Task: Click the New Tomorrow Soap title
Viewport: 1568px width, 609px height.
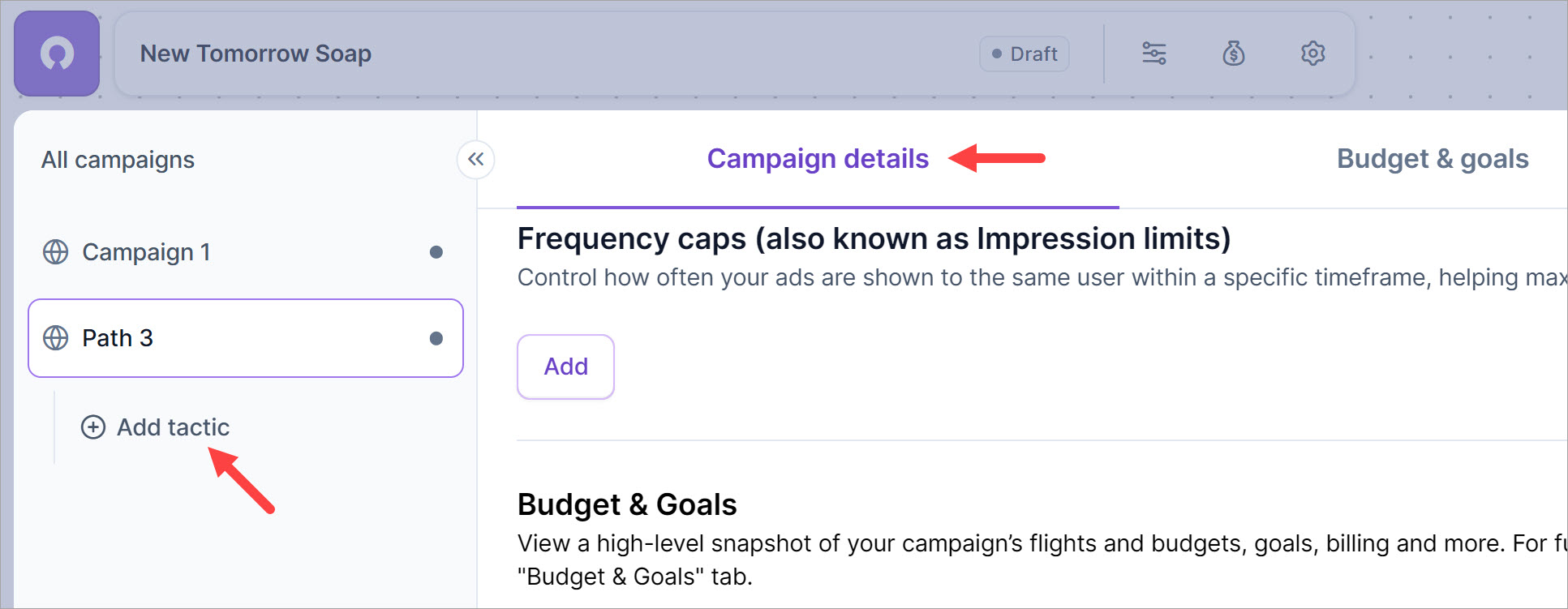Action: 256,54
